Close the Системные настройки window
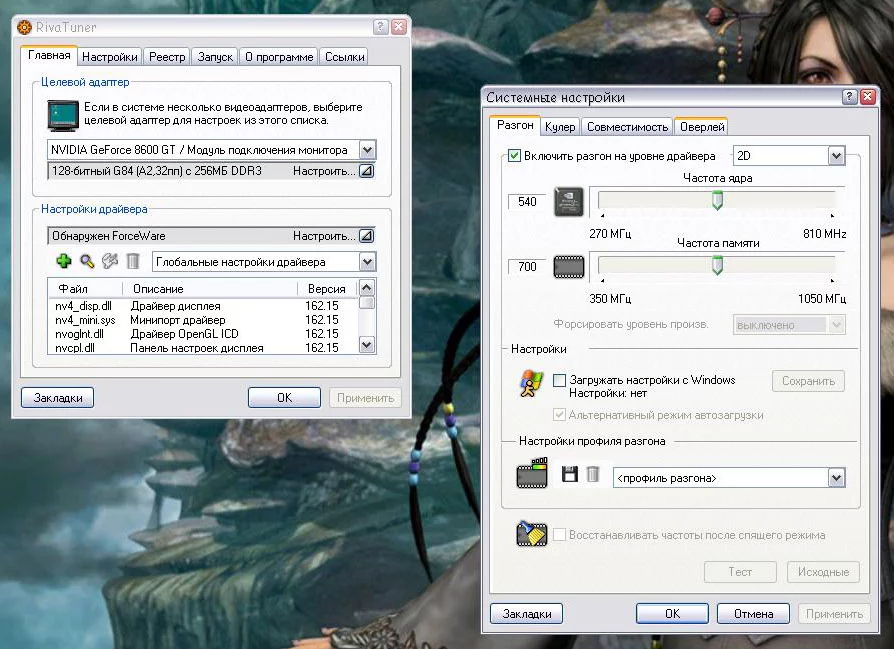This screenshot has width=894, height=649. point(868,96)
